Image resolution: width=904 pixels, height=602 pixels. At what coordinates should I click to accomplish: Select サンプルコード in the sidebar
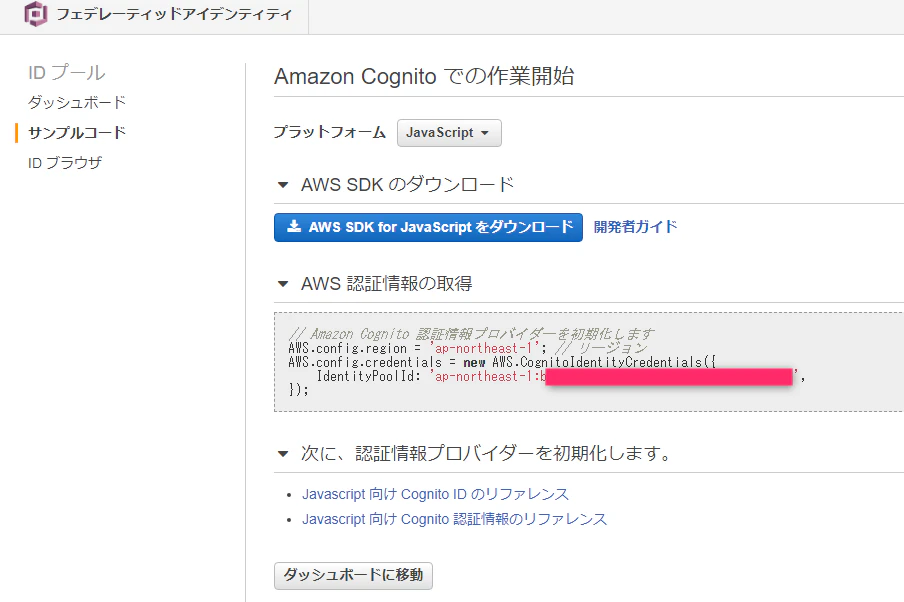[77, 133]
